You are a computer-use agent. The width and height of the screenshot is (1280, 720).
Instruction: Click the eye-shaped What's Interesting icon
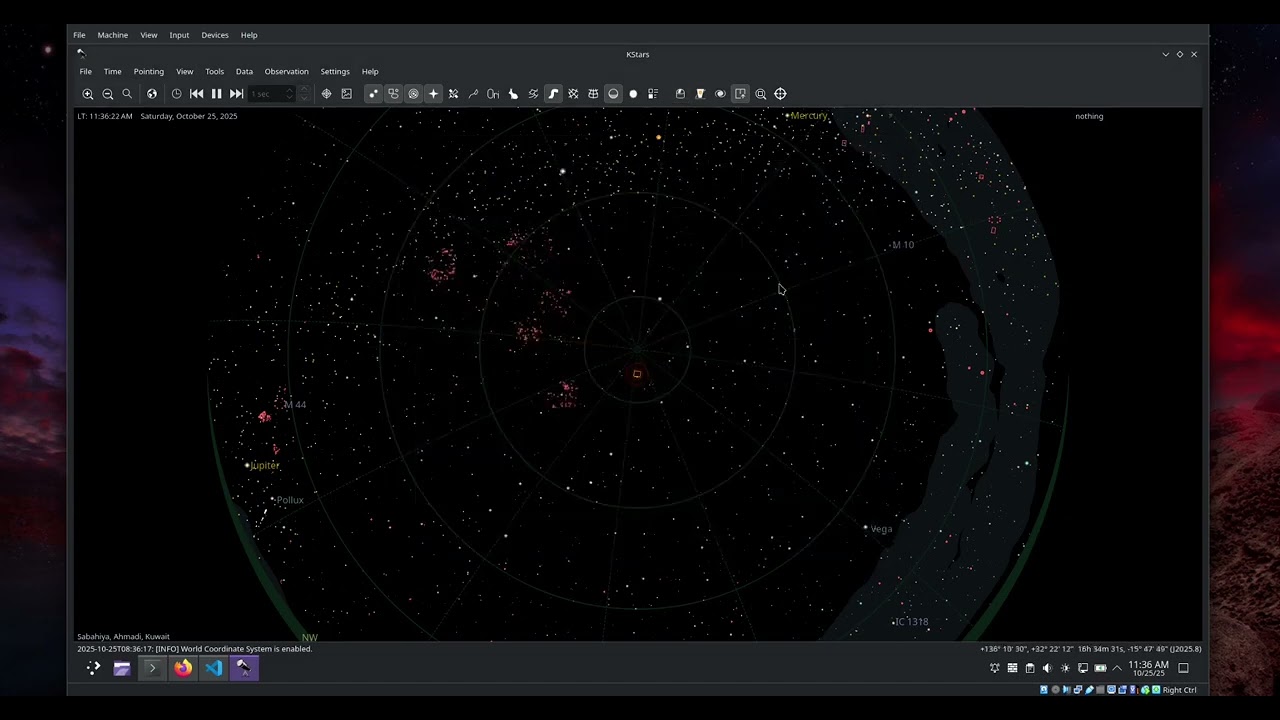[x=720, y=94]
